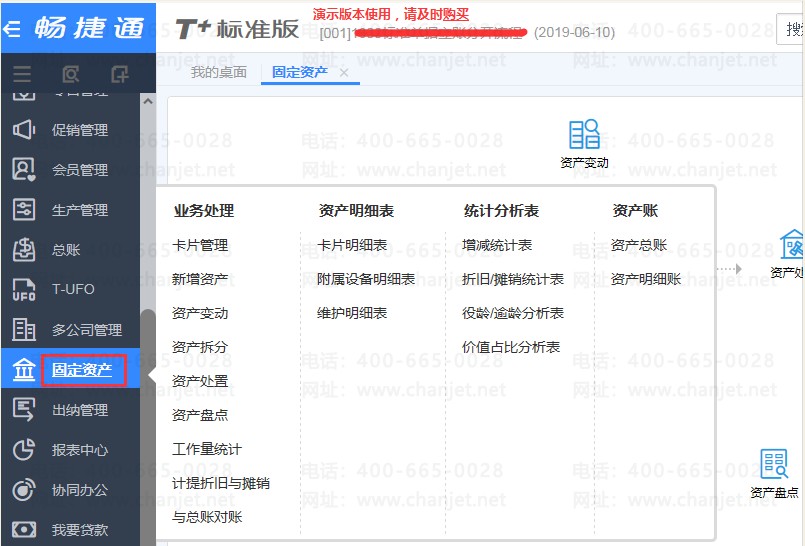Select 固定资产 in the sidebar

82,369
